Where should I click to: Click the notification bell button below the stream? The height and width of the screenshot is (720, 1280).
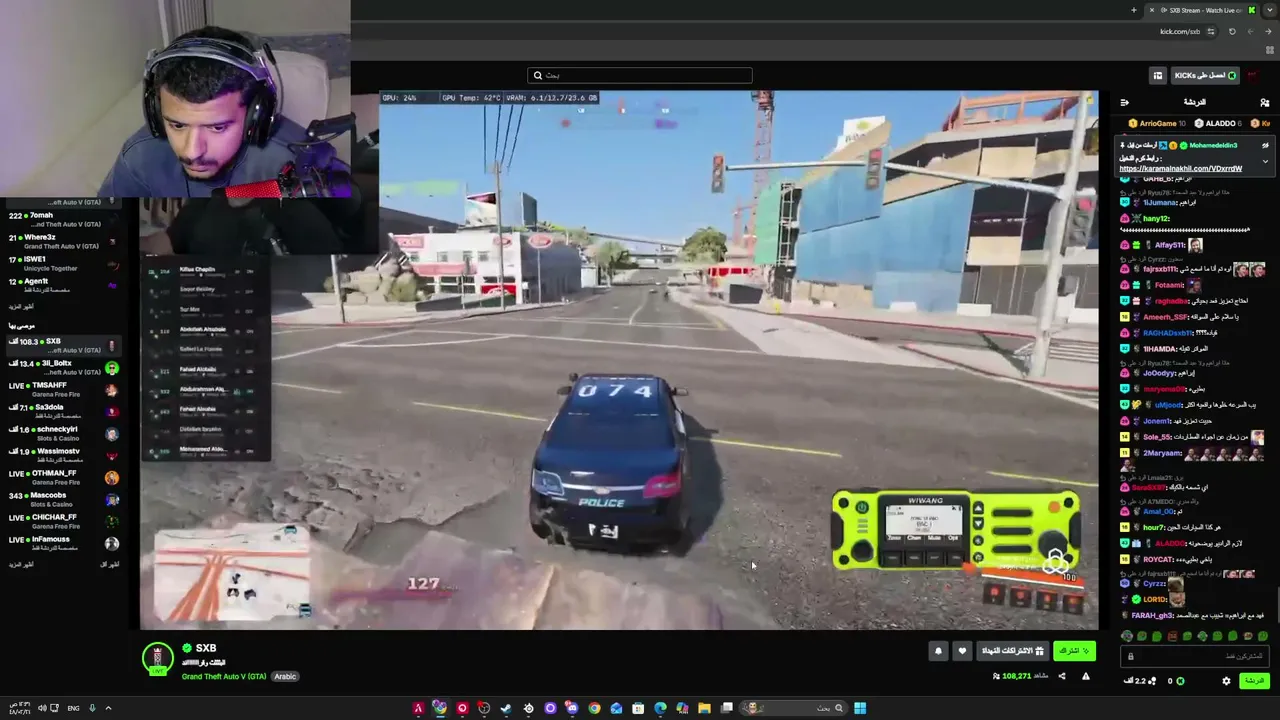(x=938, y=651)
